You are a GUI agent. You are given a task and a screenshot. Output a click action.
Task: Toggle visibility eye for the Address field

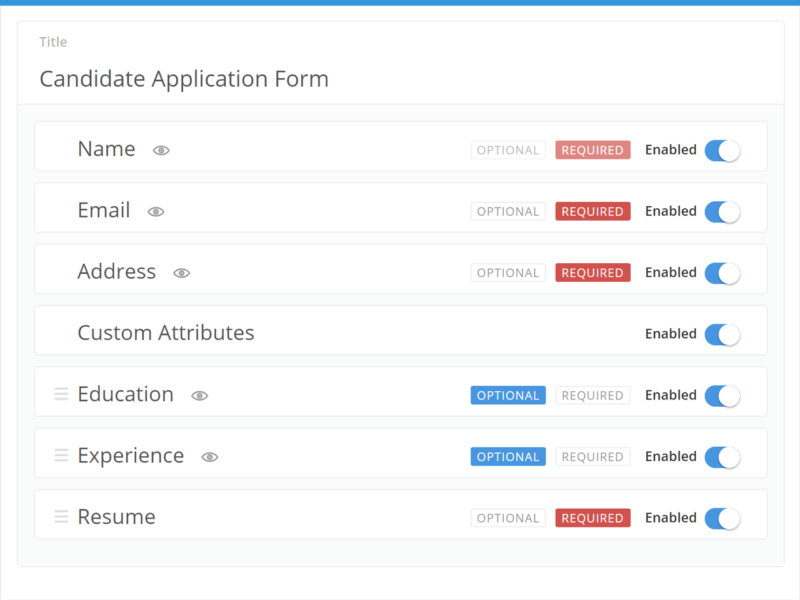tap(181, 272)
